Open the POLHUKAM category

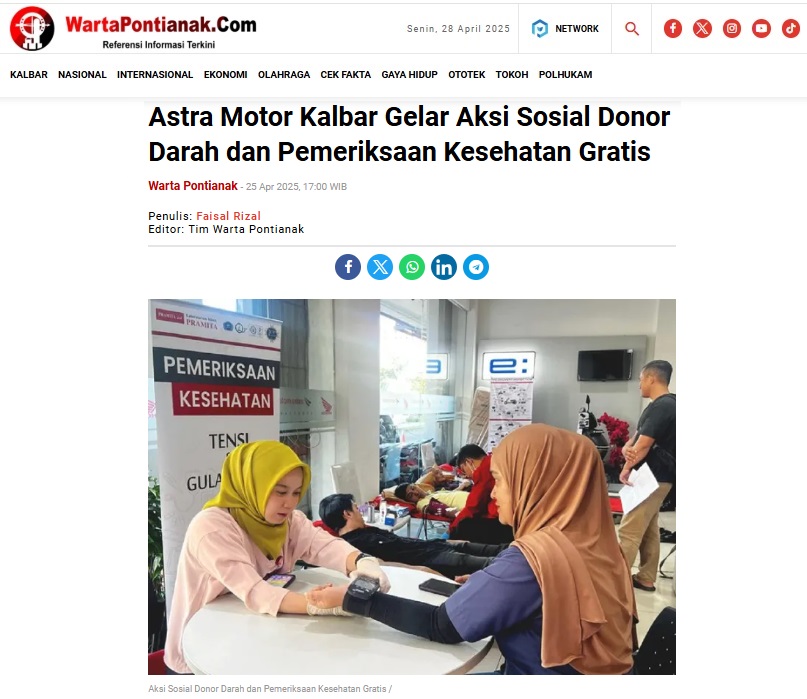point(565,75)
